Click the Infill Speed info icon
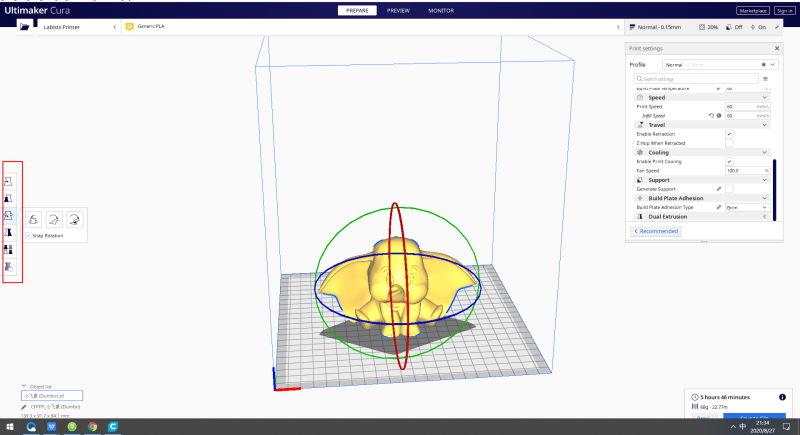The height and width of the screenshot is (435, 800). 719,116
